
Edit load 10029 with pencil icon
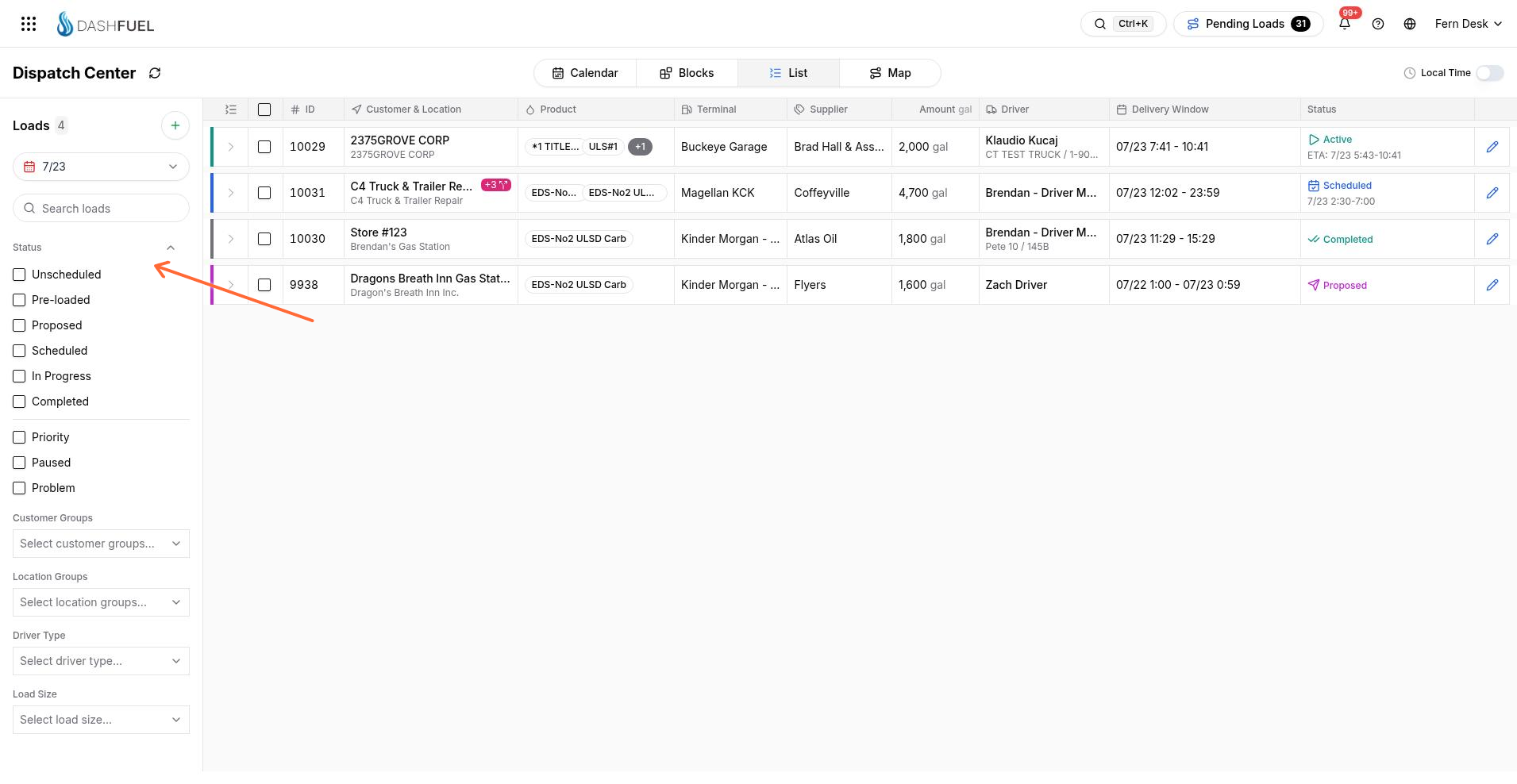point(1492,147)
